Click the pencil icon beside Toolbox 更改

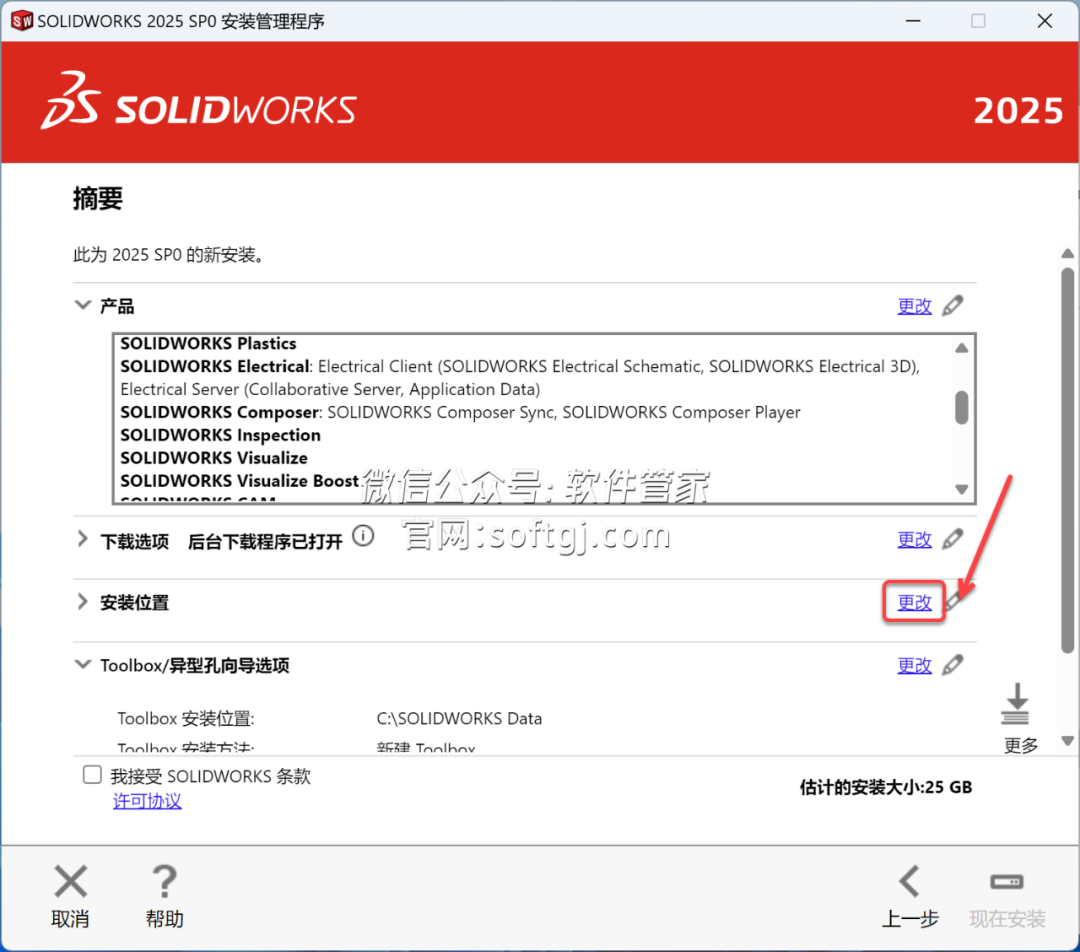(x=953, y=665)
